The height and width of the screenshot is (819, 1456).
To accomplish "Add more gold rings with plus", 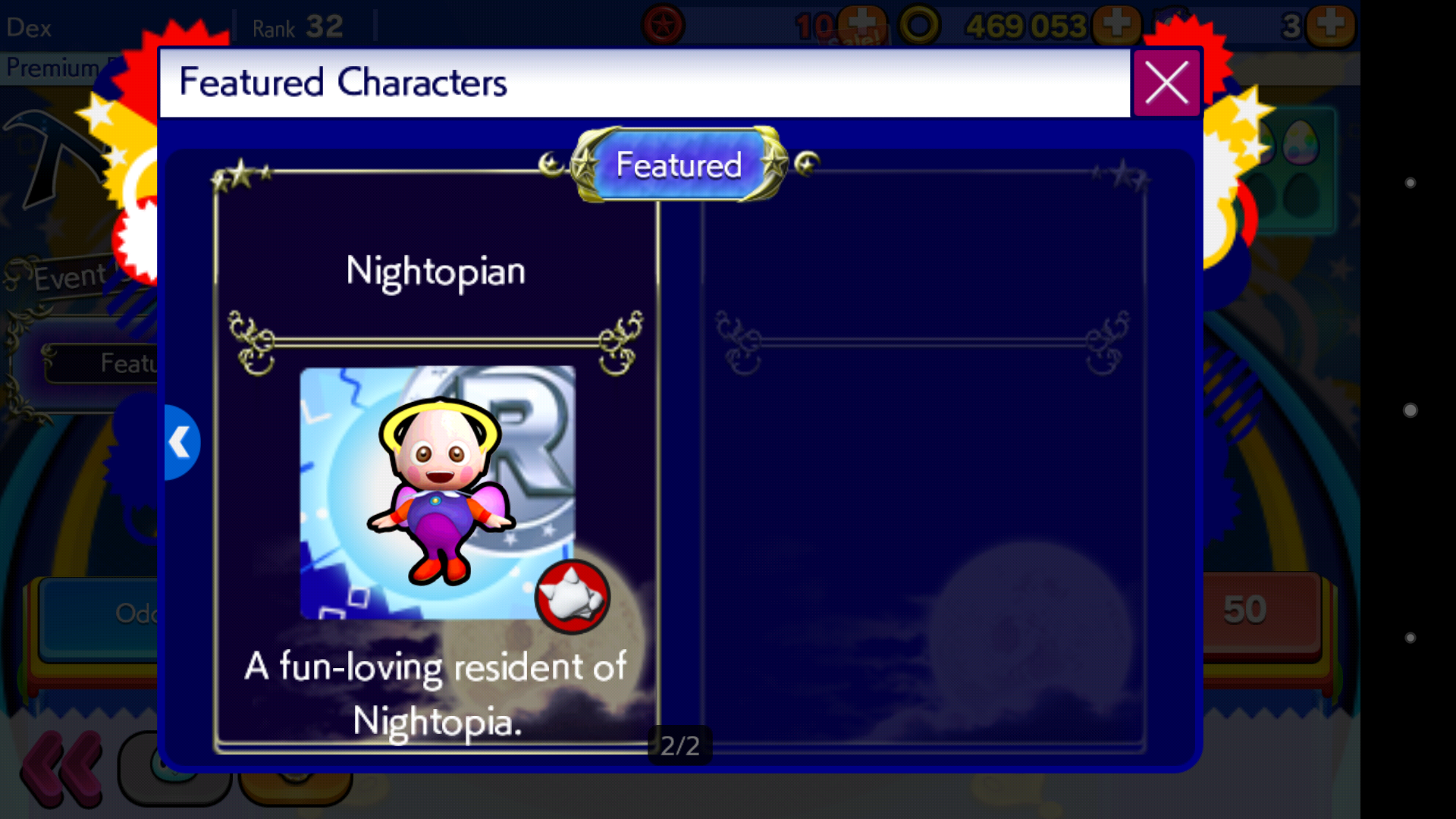I will pyautogui.click(x=1116, y=26).
